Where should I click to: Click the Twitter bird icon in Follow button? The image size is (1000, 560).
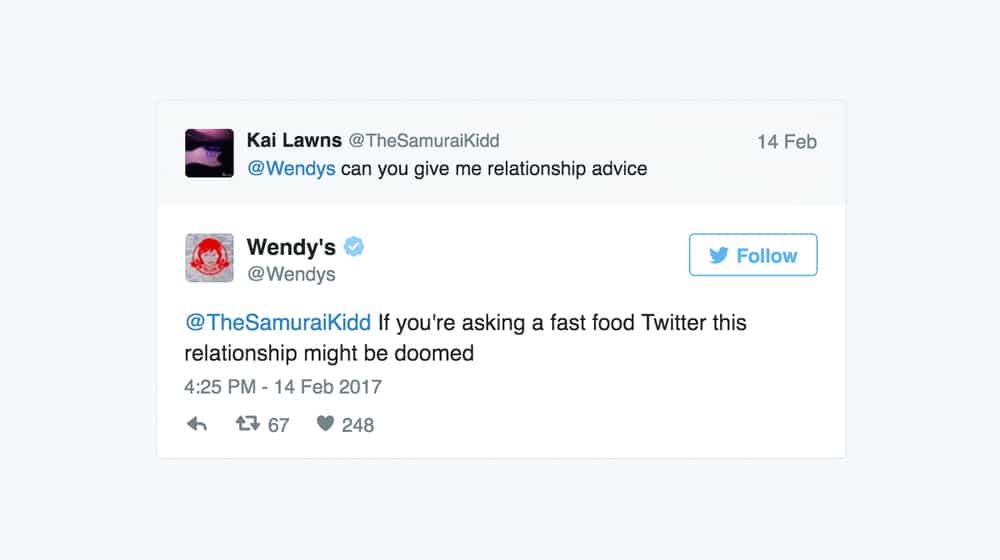point(718,255)
